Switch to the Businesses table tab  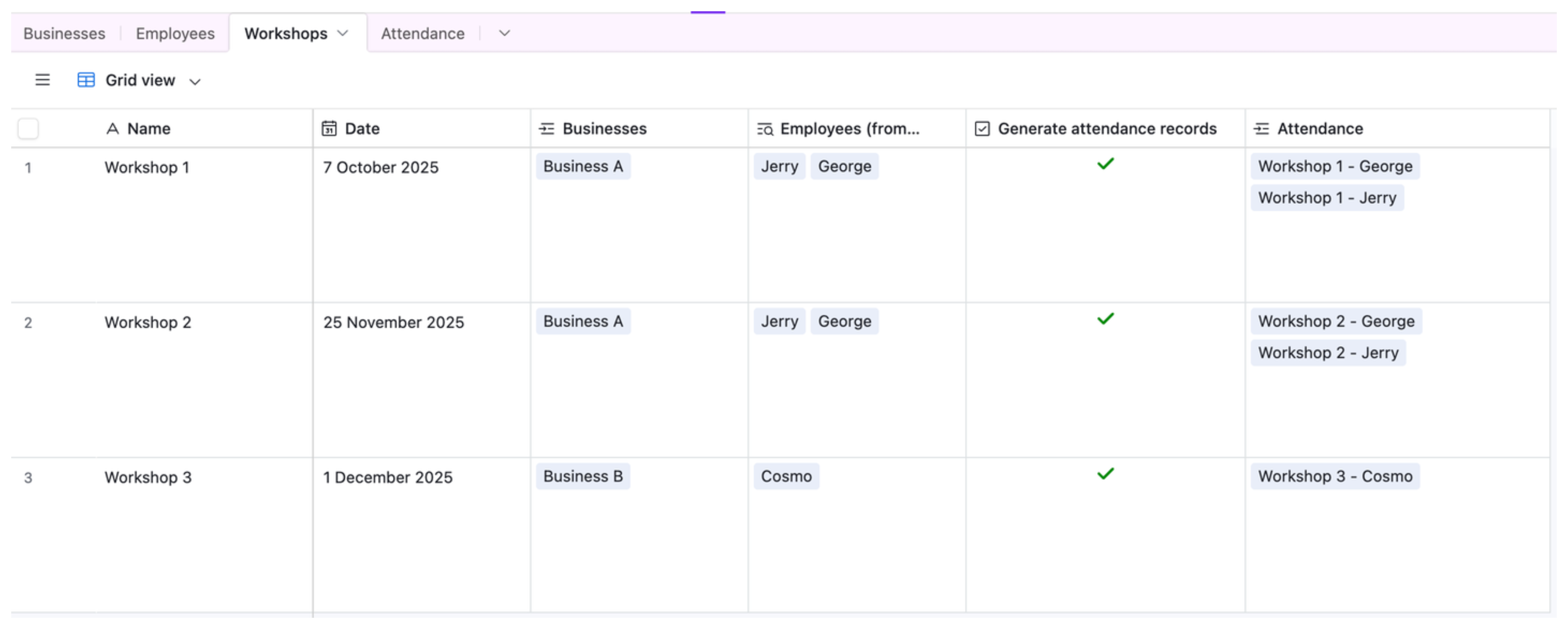pos(65,34)
